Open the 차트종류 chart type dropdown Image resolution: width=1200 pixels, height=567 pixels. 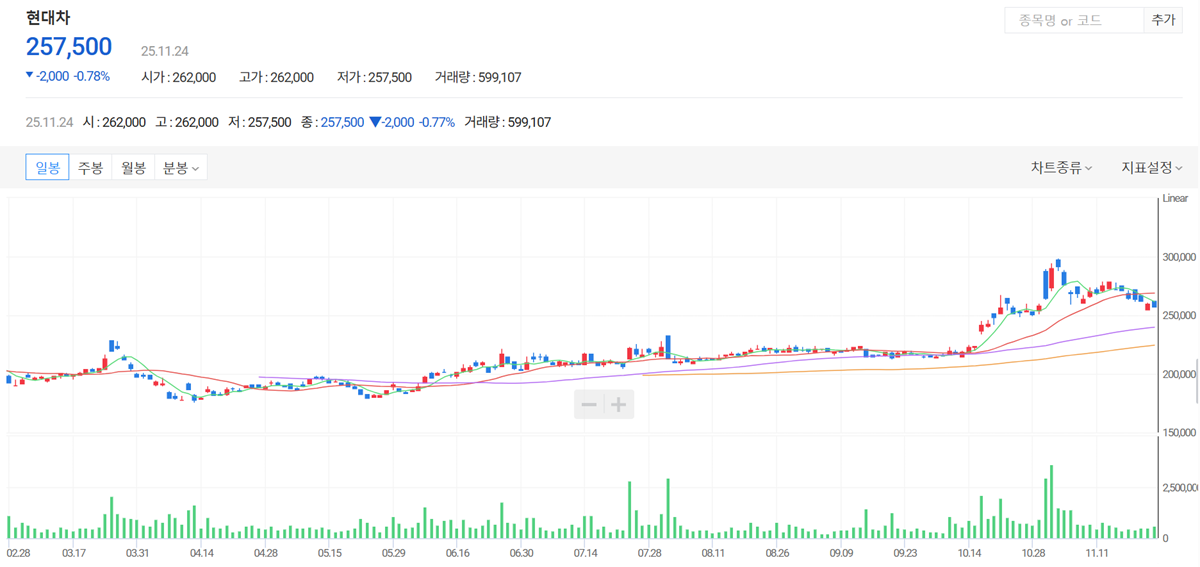[1061, 168]
